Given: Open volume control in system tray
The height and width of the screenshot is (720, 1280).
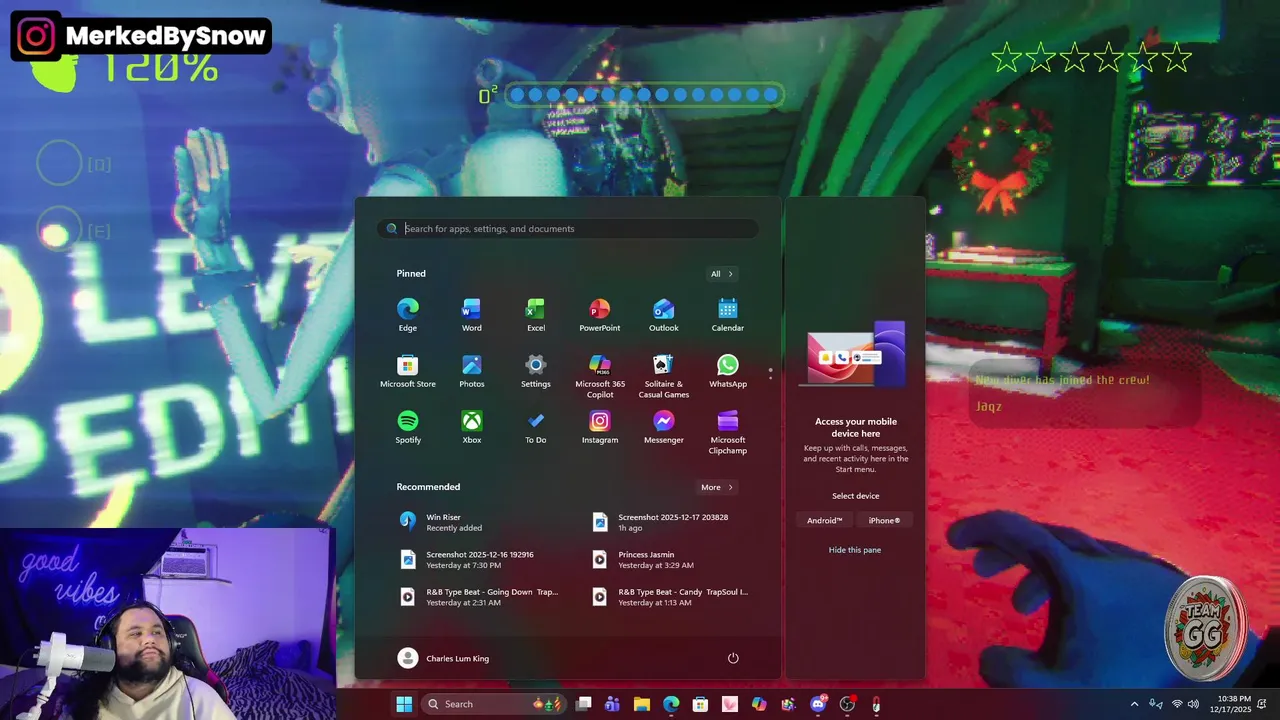Looking at the screenshot, I should (1193, 704).
